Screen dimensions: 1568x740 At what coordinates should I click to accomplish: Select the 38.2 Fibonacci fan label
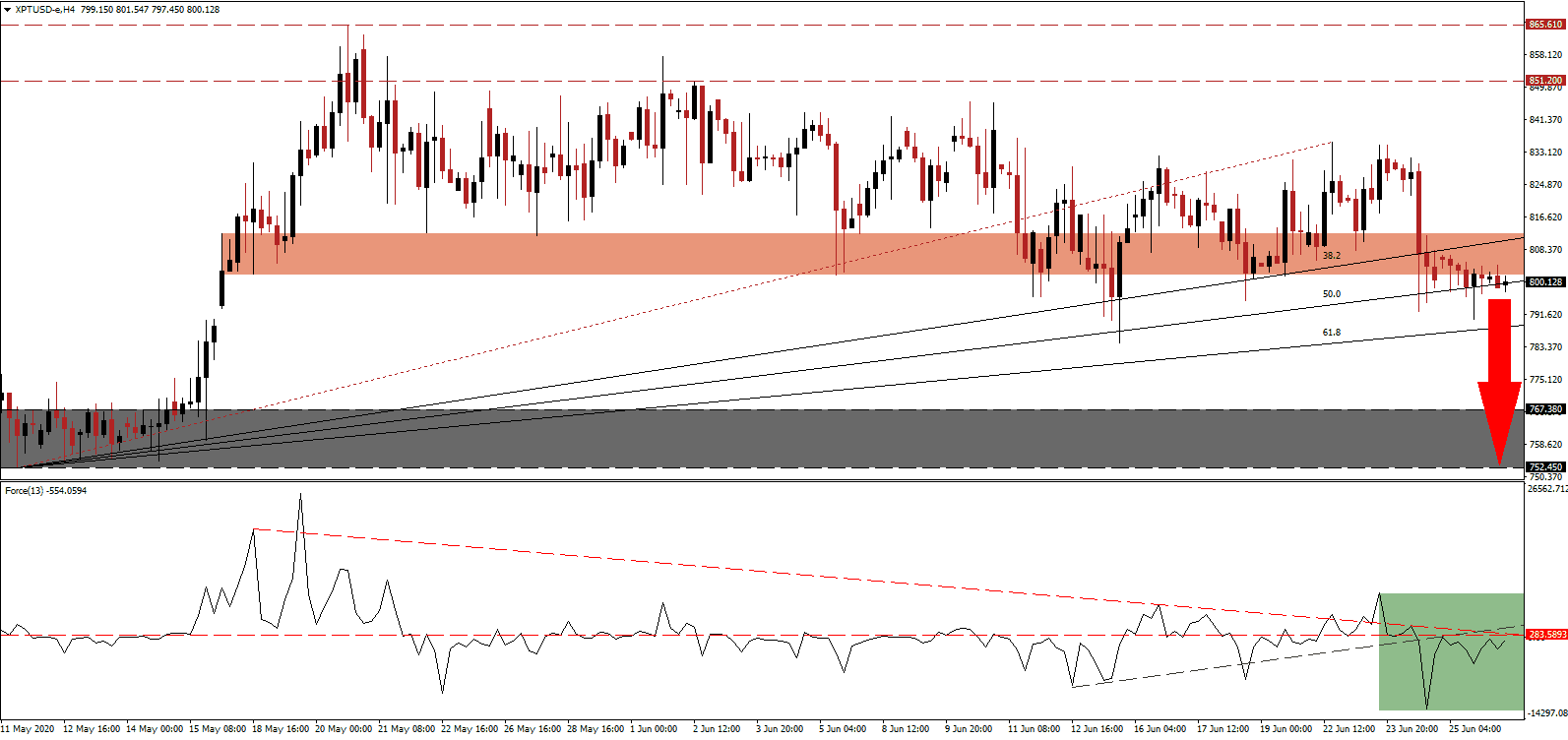tap(1331, 256)
